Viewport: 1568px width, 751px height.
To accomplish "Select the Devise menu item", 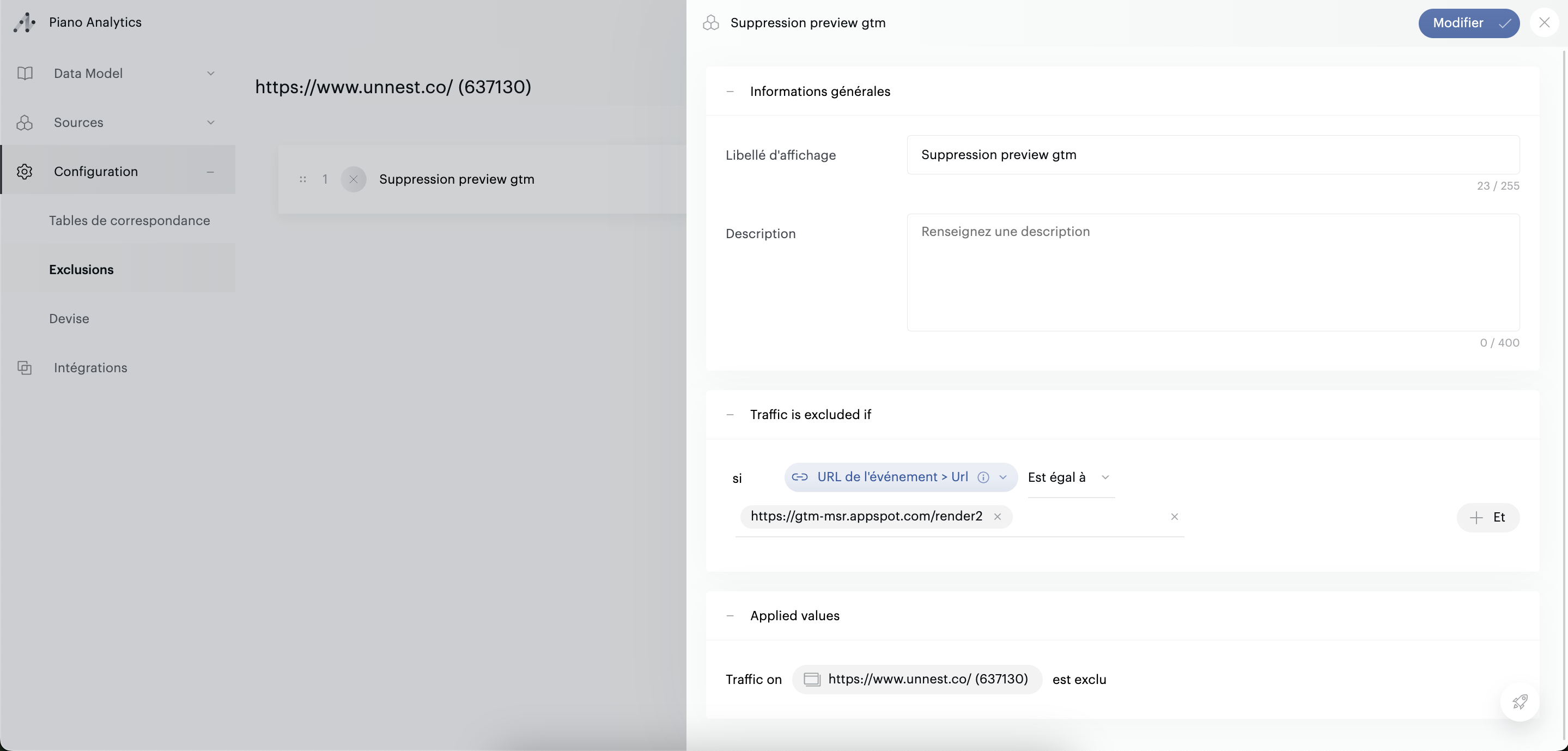I will pos(69,319).
